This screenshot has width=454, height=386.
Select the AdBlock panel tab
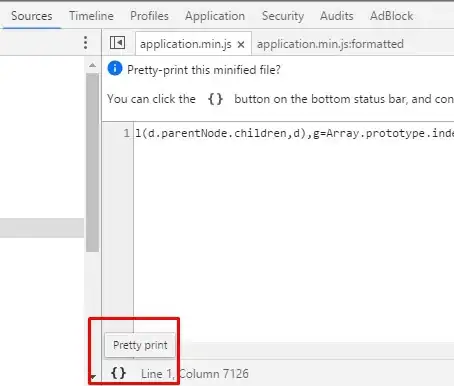tap(391, 16)
